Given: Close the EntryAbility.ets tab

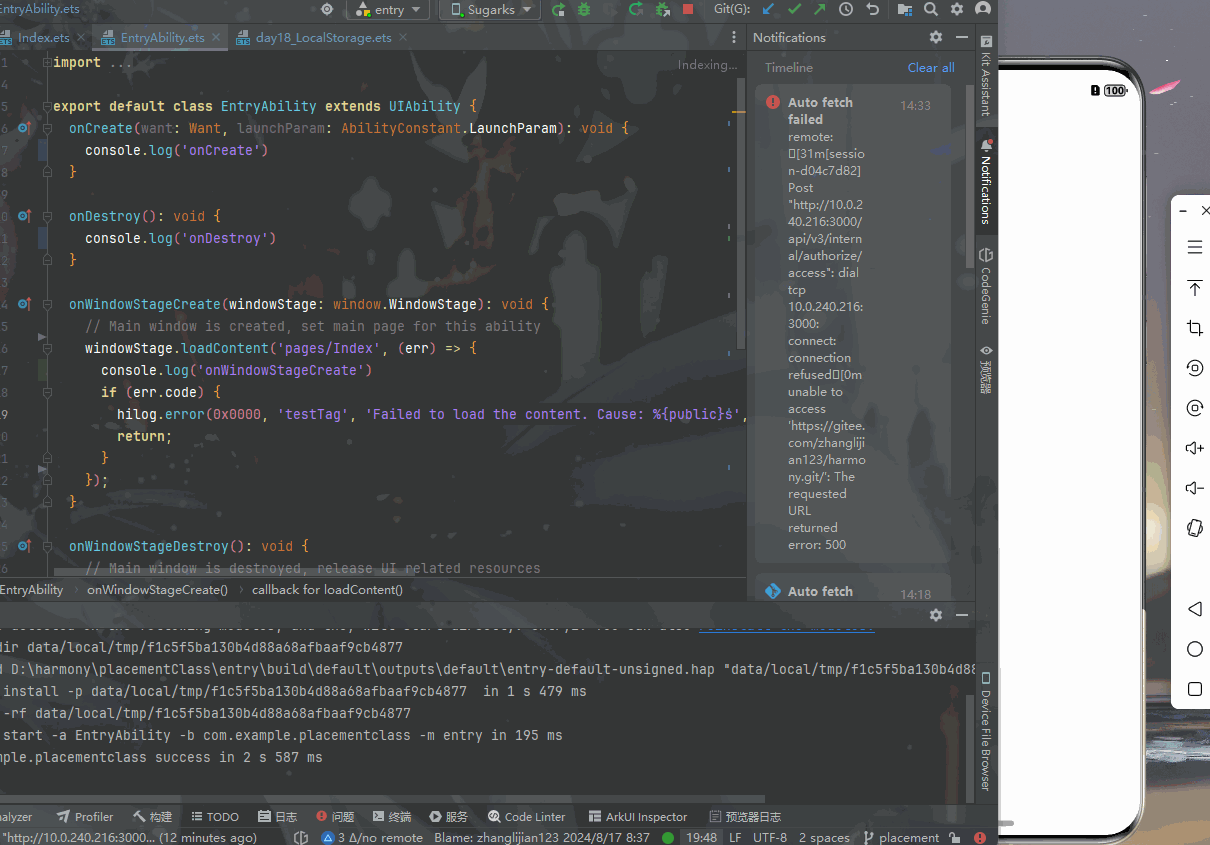Looking at the screenshot, I should (216, 38).
